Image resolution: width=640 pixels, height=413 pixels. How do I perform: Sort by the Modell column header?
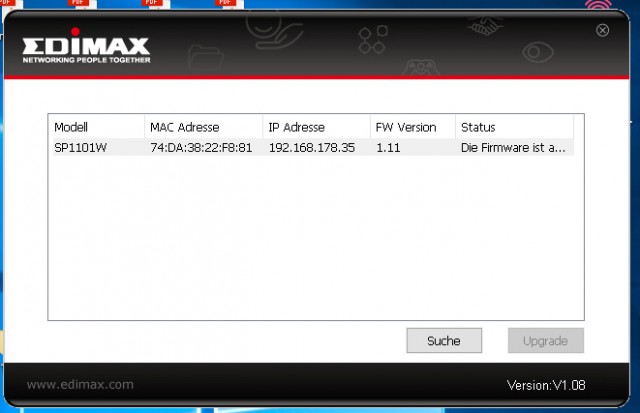tap(97, 127)
